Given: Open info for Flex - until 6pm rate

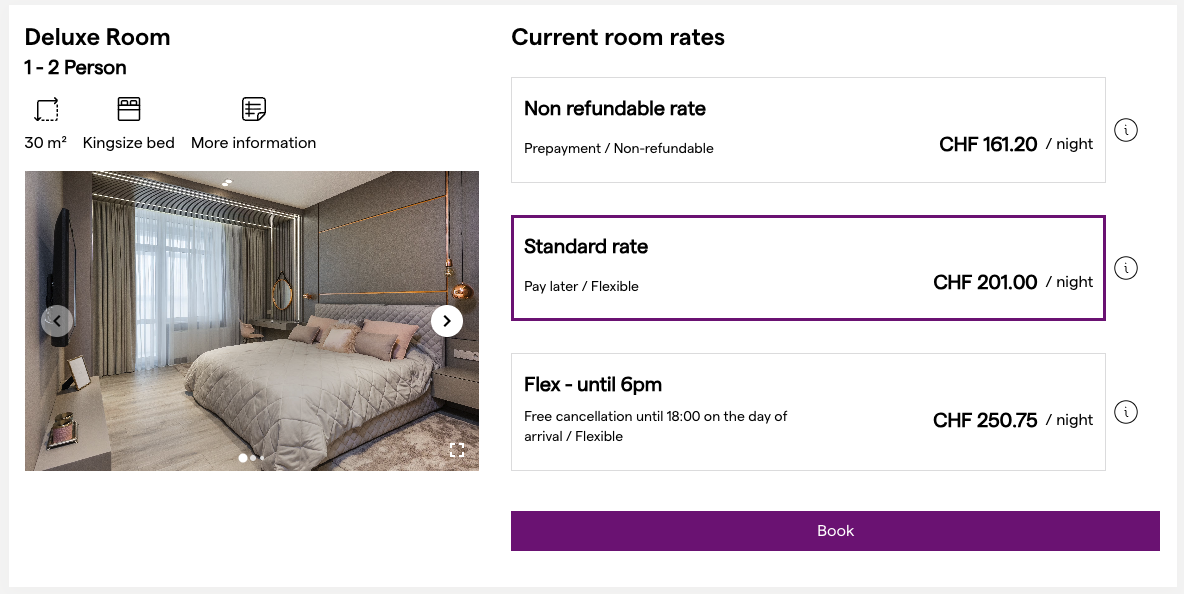Looking at the screenshot, I should point(1126,412).
